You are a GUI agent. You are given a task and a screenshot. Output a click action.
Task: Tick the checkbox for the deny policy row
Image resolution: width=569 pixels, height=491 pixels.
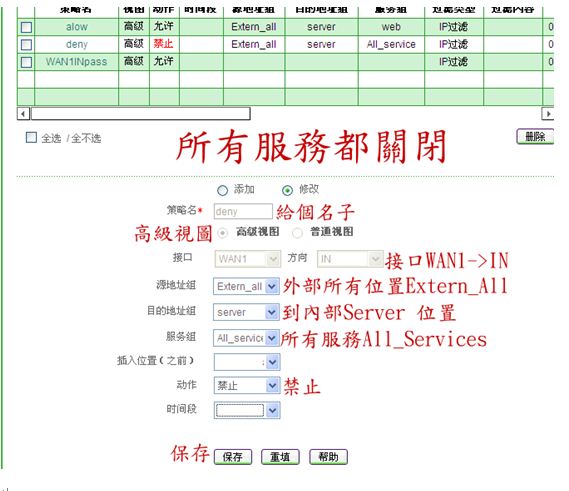pos(26,45)
